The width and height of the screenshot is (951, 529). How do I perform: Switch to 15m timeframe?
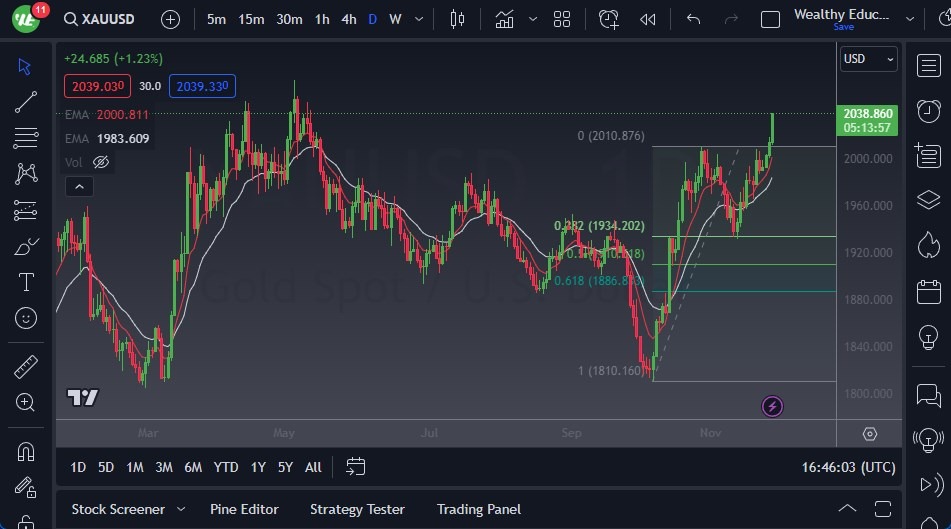coord(251,19)
